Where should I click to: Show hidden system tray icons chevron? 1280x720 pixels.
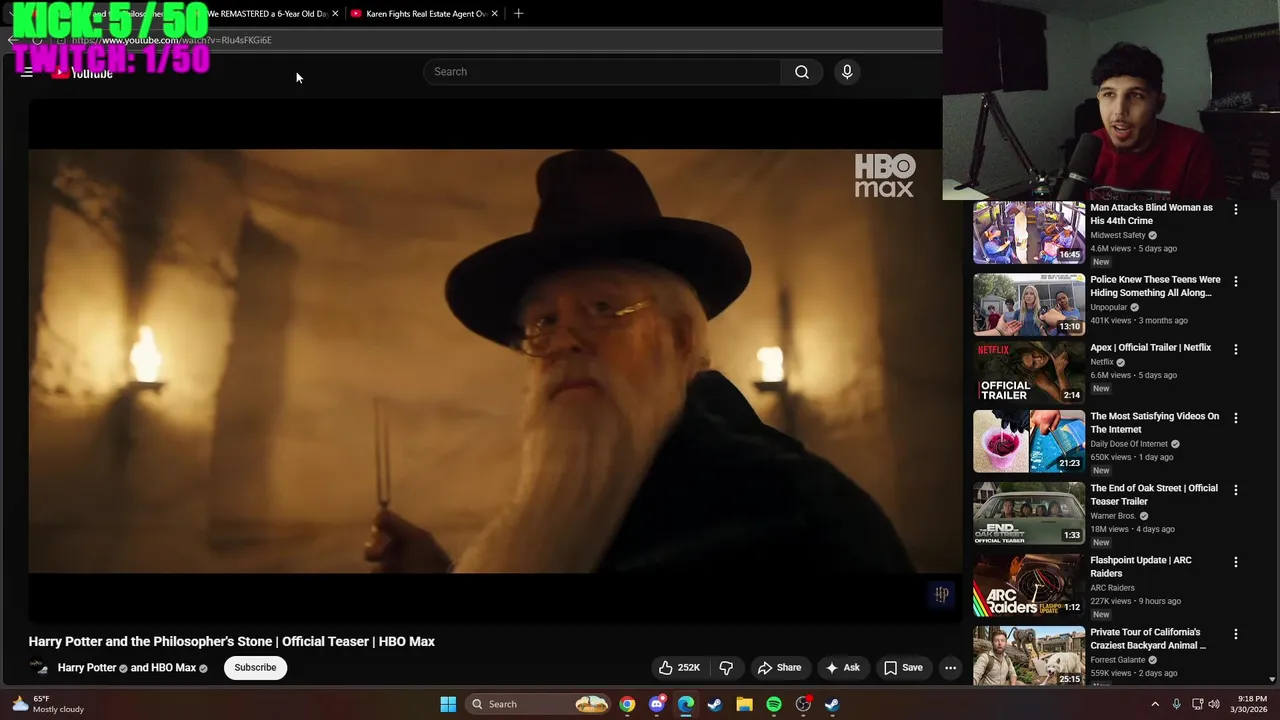tap(1155, 704)
